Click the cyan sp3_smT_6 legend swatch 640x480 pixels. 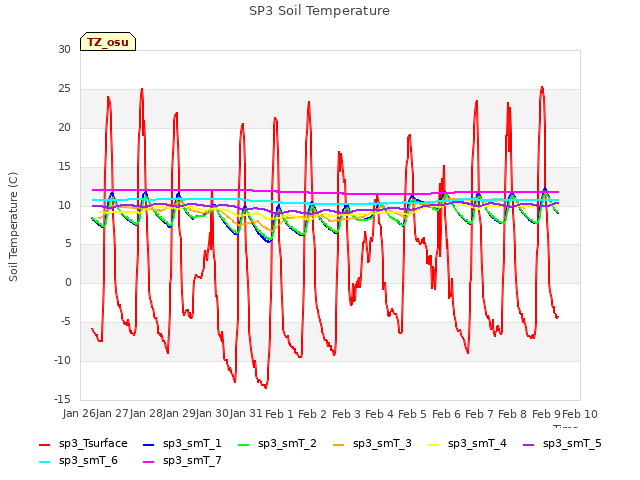coord(44,462)
